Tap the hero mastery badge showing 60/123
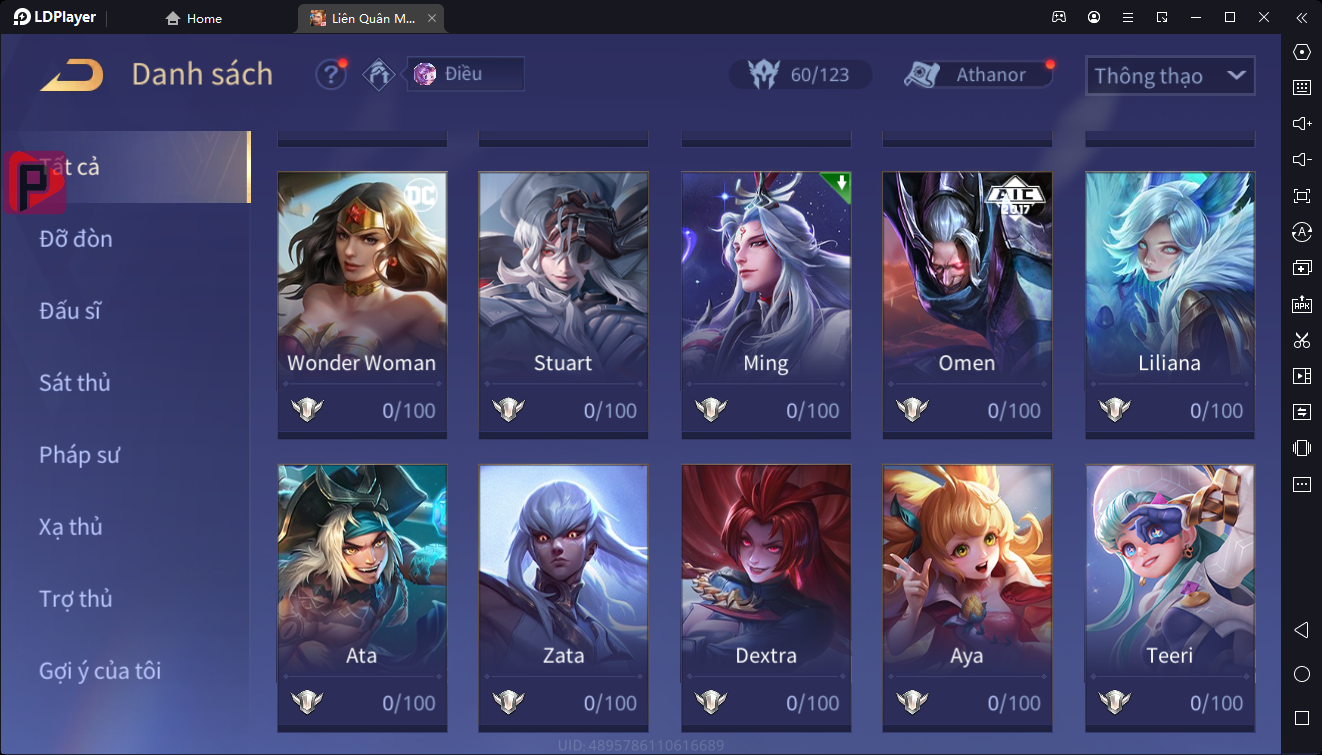Screen dimensions: 1322x755 800,75
